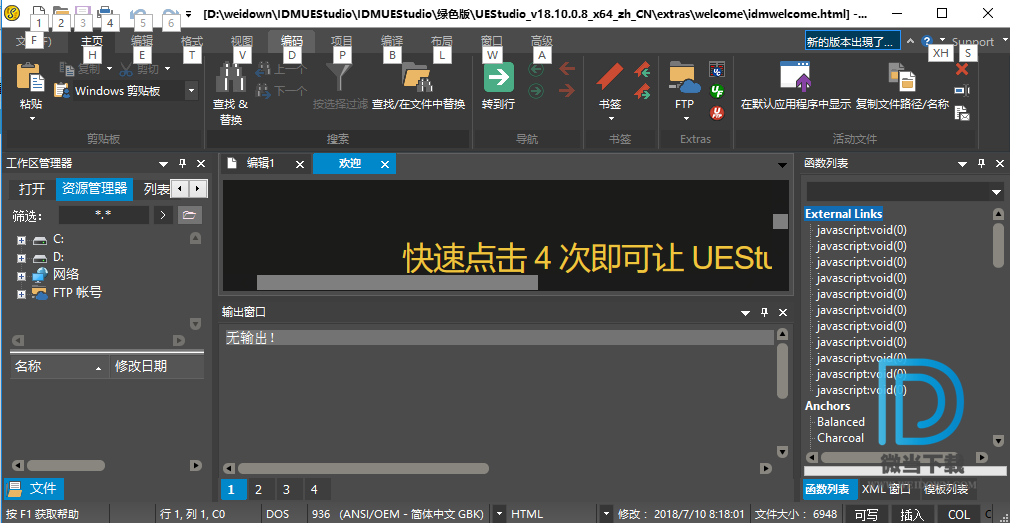
Task: Click the filter by selection (按选择过滤) funnel
Action: click(340, 77)
